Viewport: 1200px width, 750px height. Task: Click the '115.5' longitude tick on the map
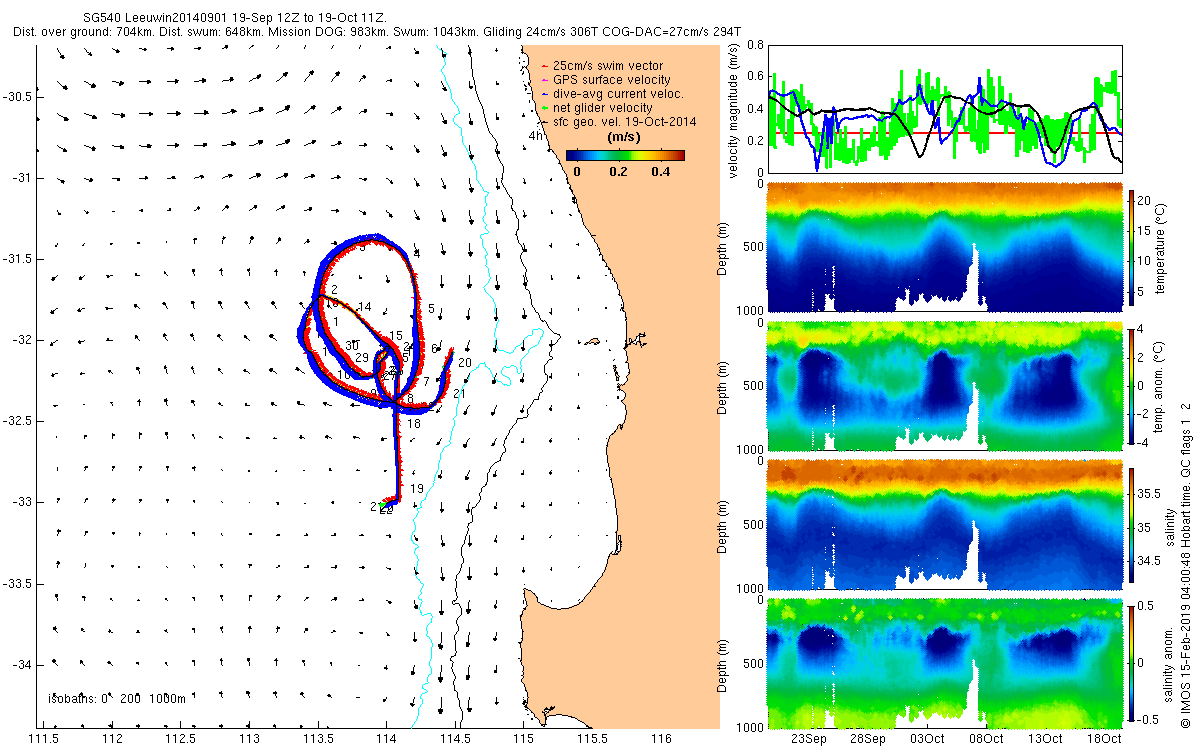[592, 738]
